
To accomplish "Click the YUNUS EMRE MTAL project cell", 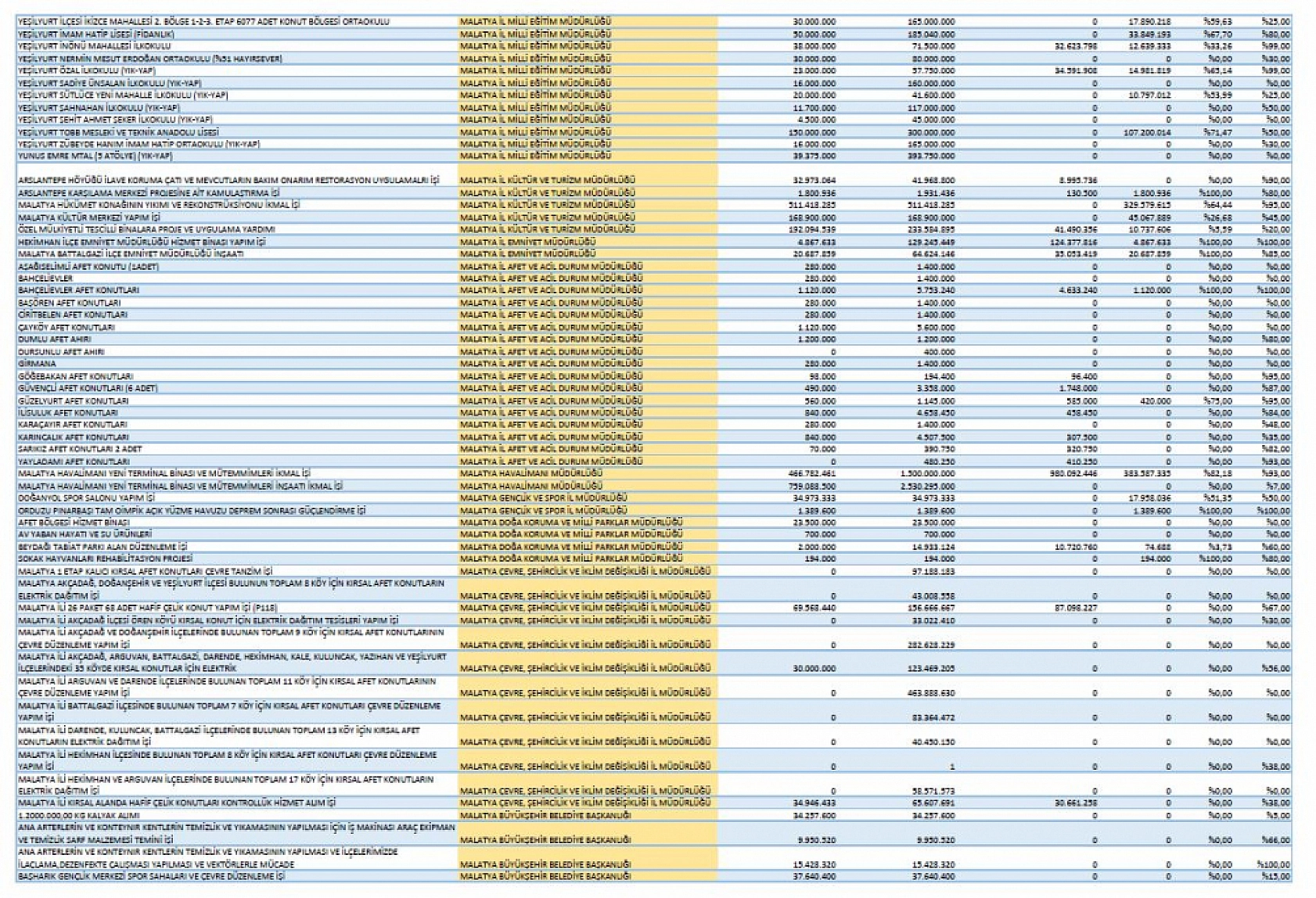I will (x=95, y=156).
